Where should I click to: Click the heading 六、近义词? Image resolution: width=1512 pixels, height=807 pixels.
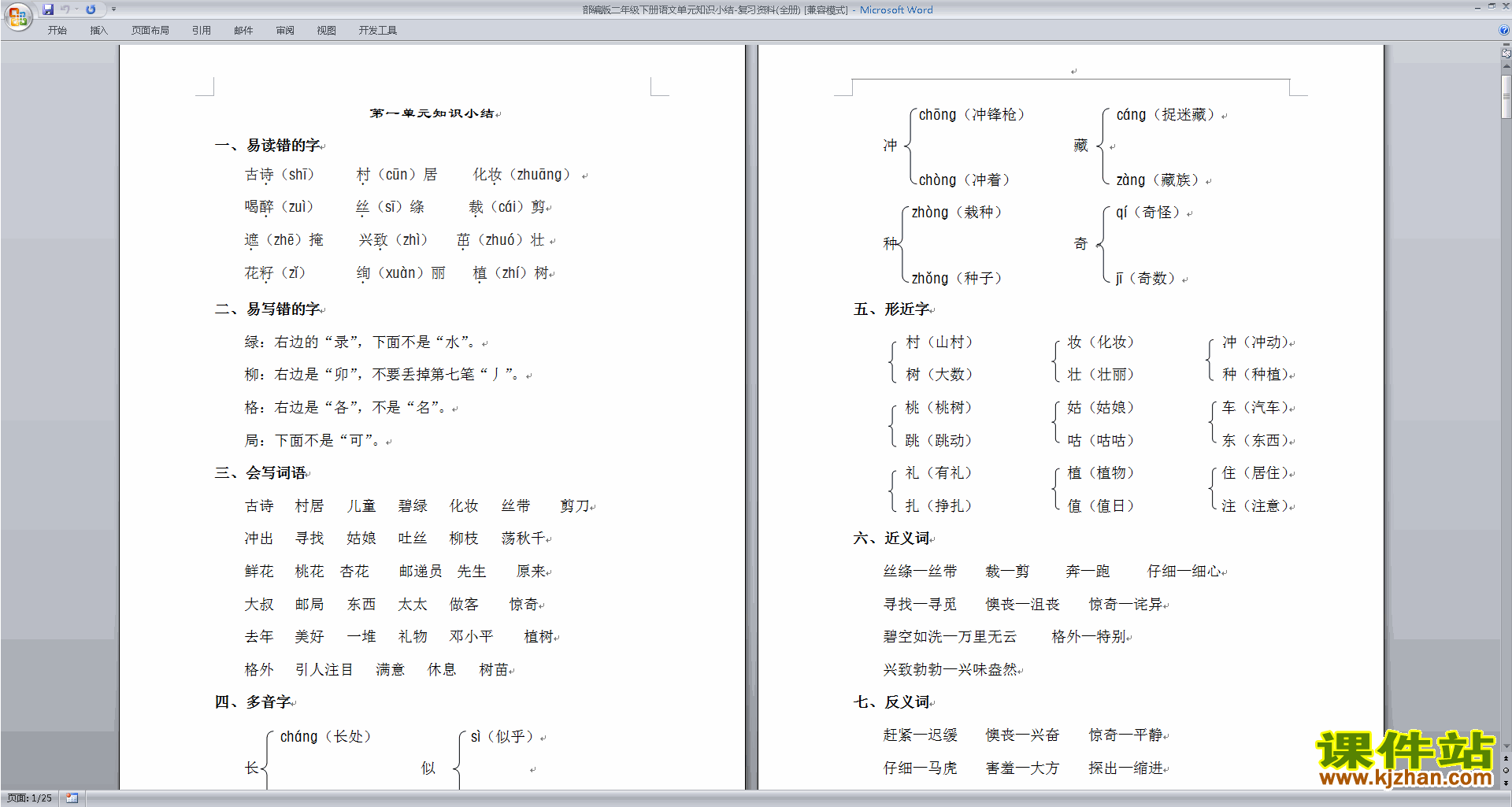(x=891, y=539)
